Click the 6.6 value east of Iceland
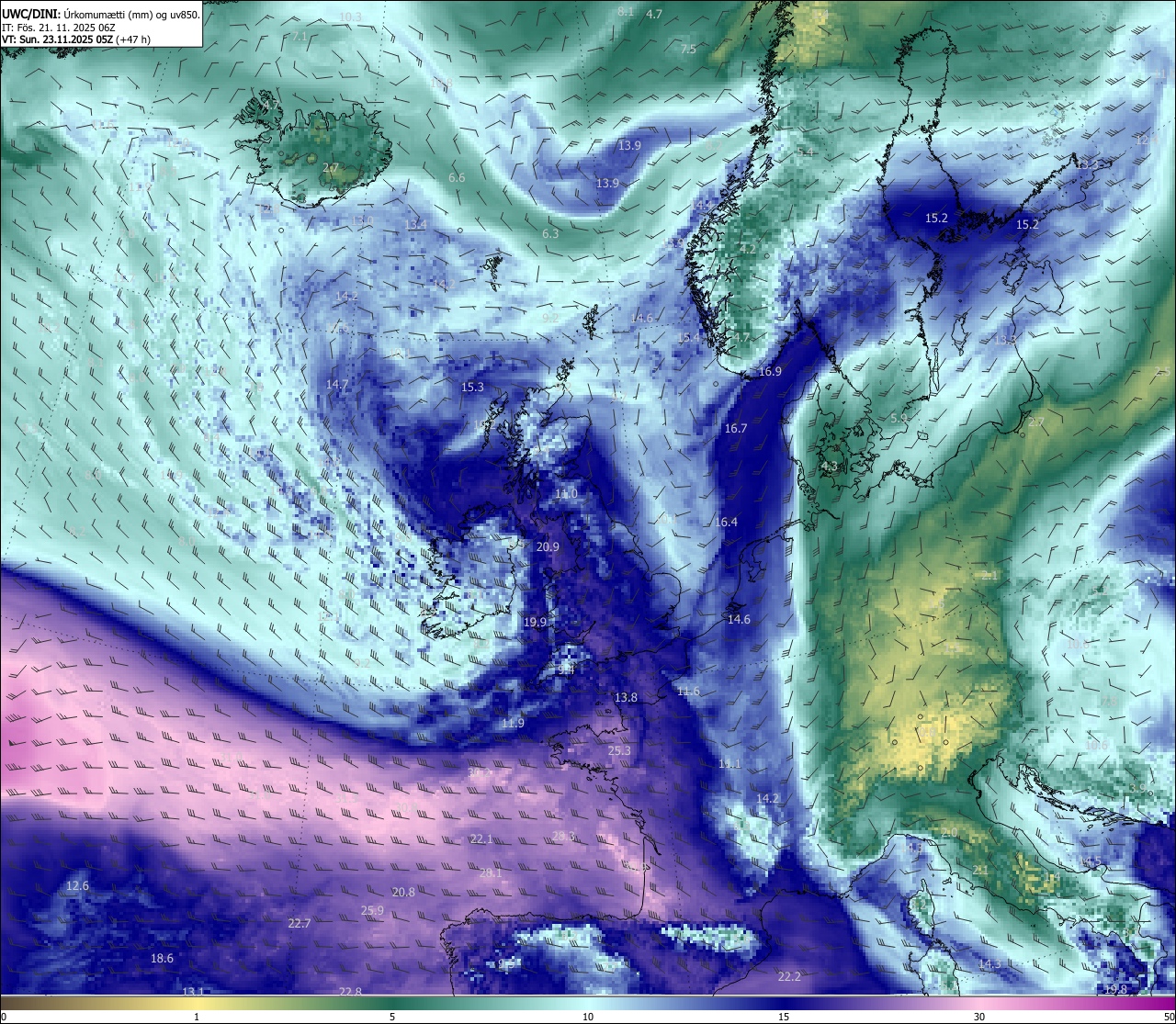Viewport: 1176px width, 1024px height. (x=457, y=177)
